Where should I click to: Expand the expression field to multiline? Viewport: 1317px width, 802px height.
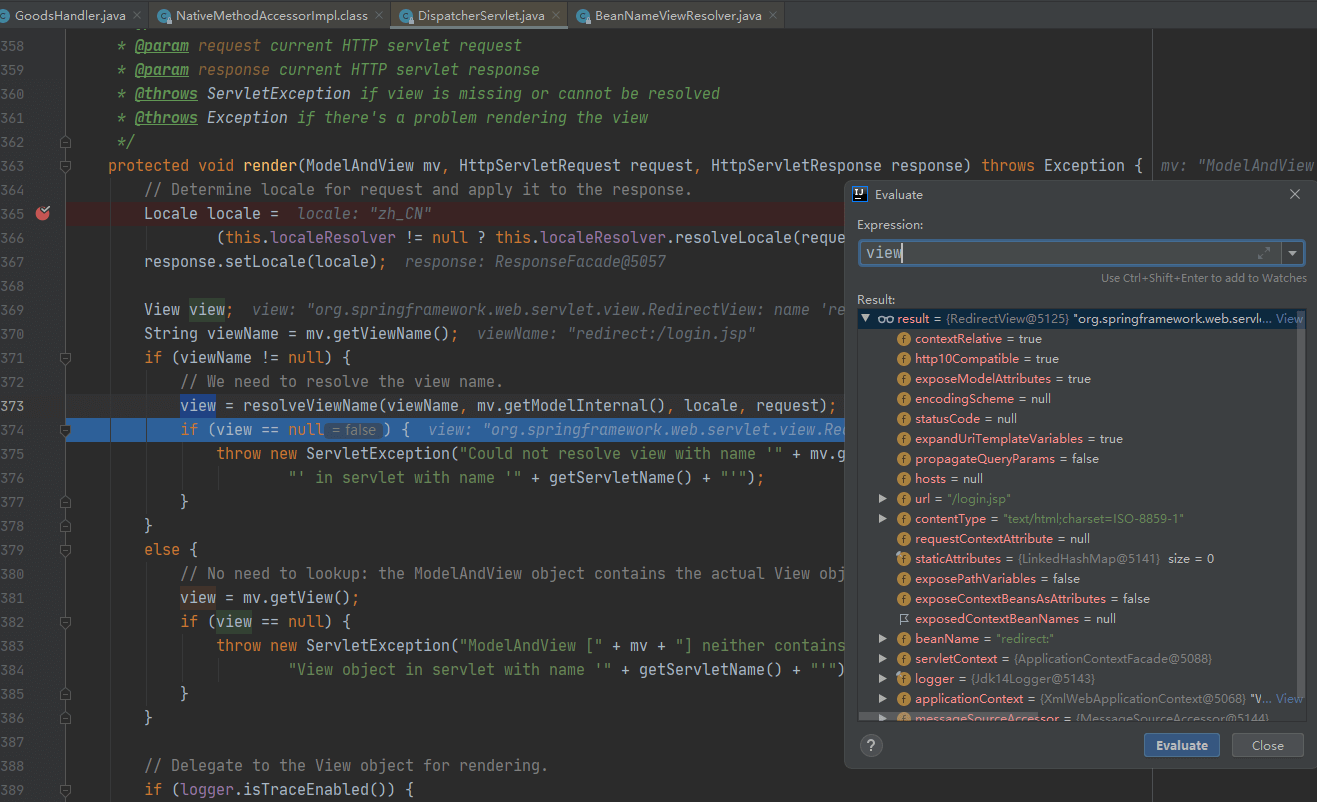(1264, 253)
